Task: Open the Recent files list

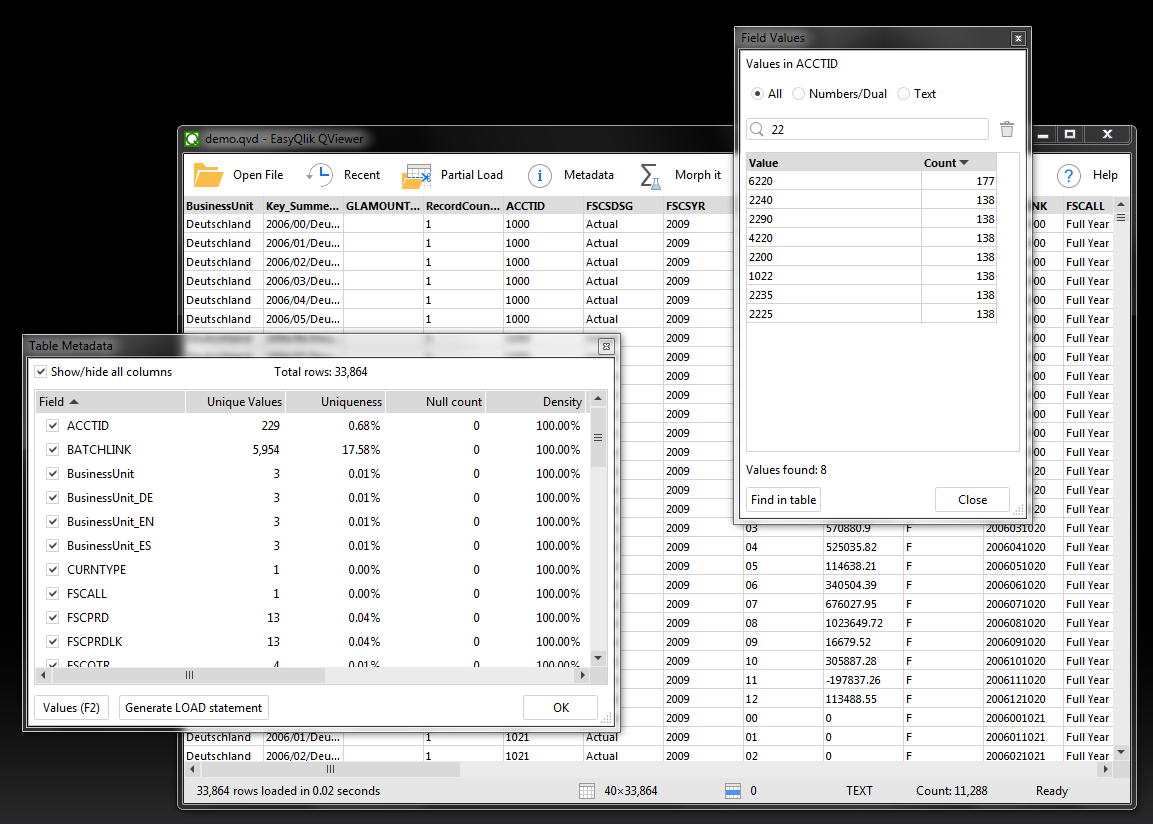Action: [320, 175]
